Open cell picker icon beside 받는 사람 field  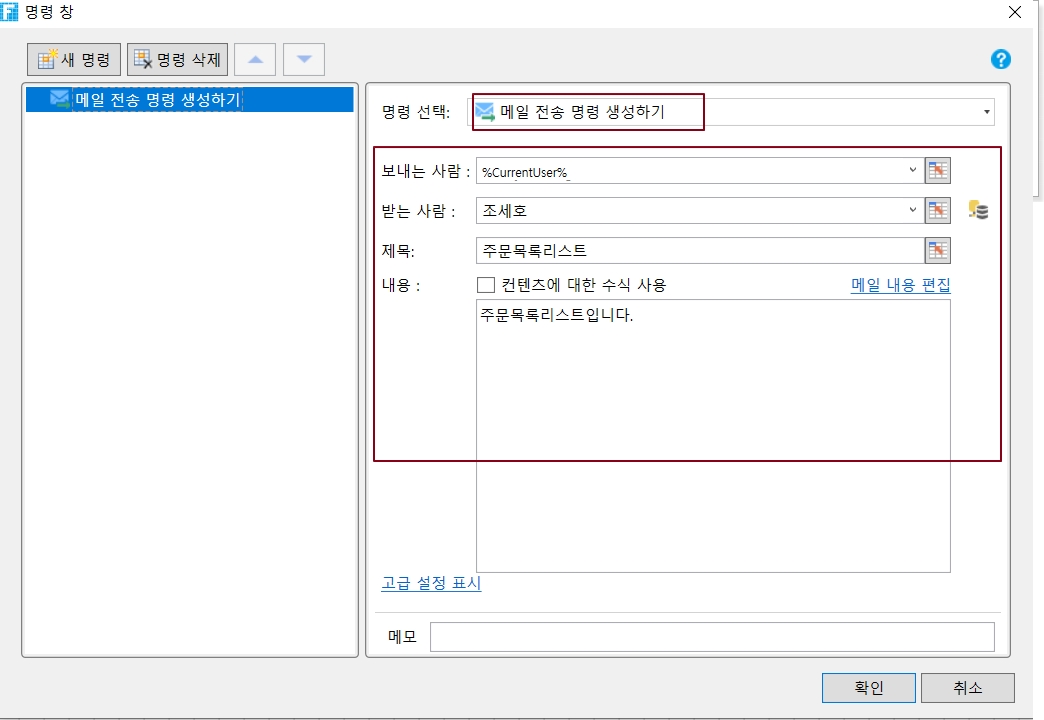click(x=937, y=210)
